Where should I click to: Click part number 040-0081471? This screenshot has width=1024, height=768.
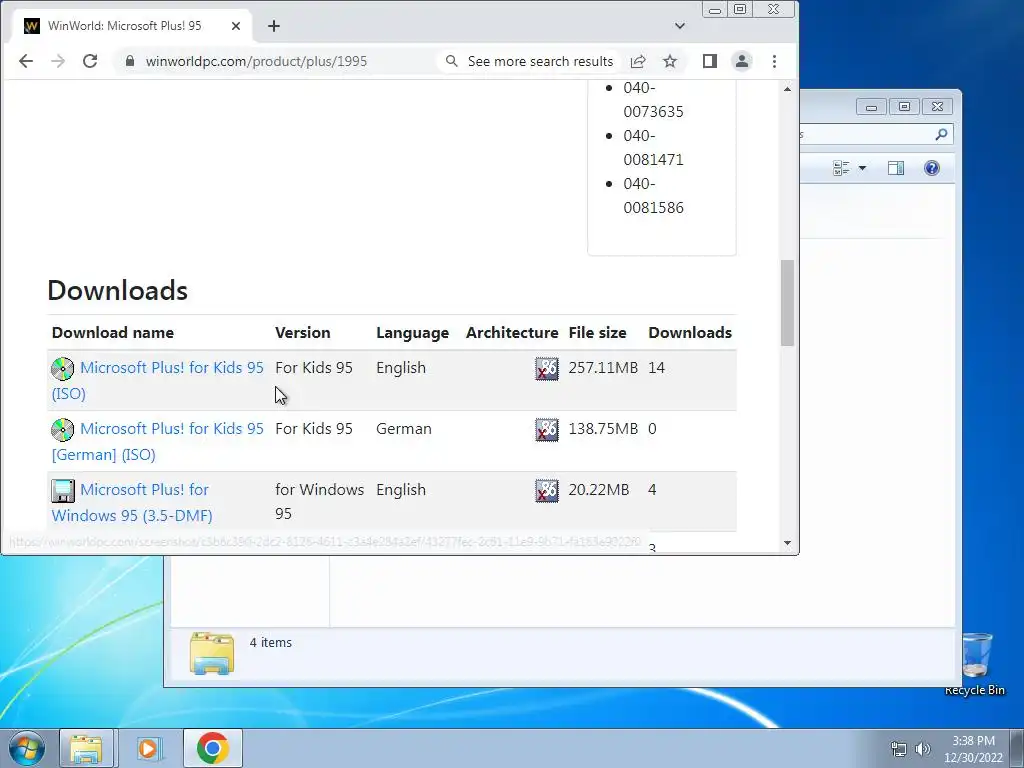[x=653, y=148]
